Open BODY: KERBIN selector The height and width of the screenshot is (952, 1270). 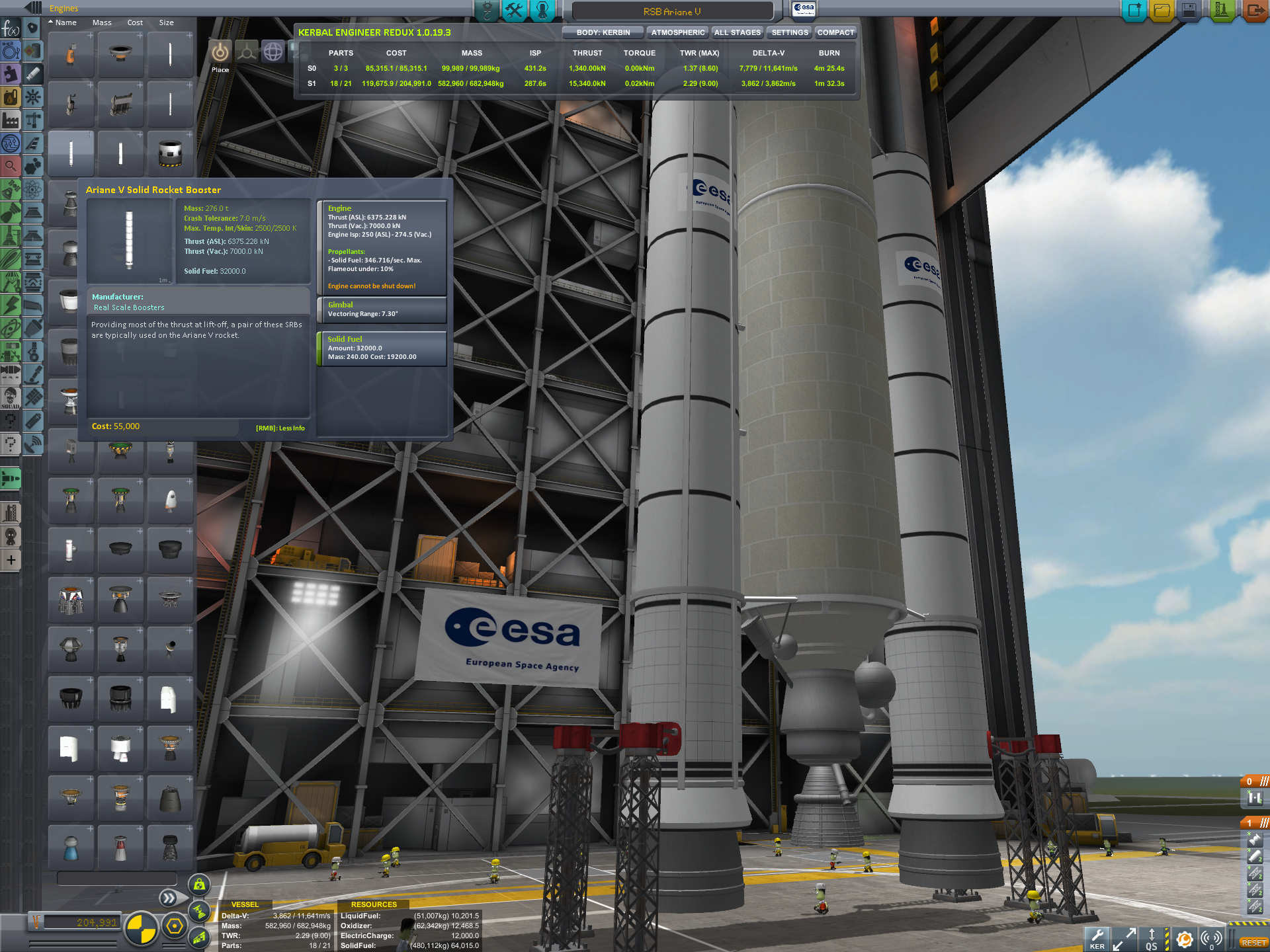pos(603,32)
